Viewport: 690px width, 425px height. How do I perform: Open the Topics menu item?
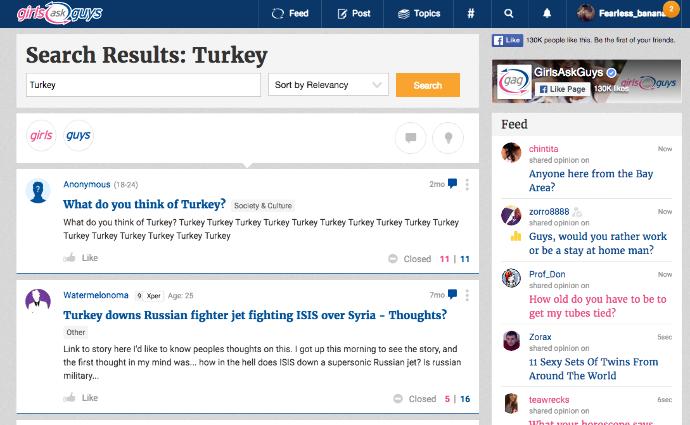tap(419, 14)
